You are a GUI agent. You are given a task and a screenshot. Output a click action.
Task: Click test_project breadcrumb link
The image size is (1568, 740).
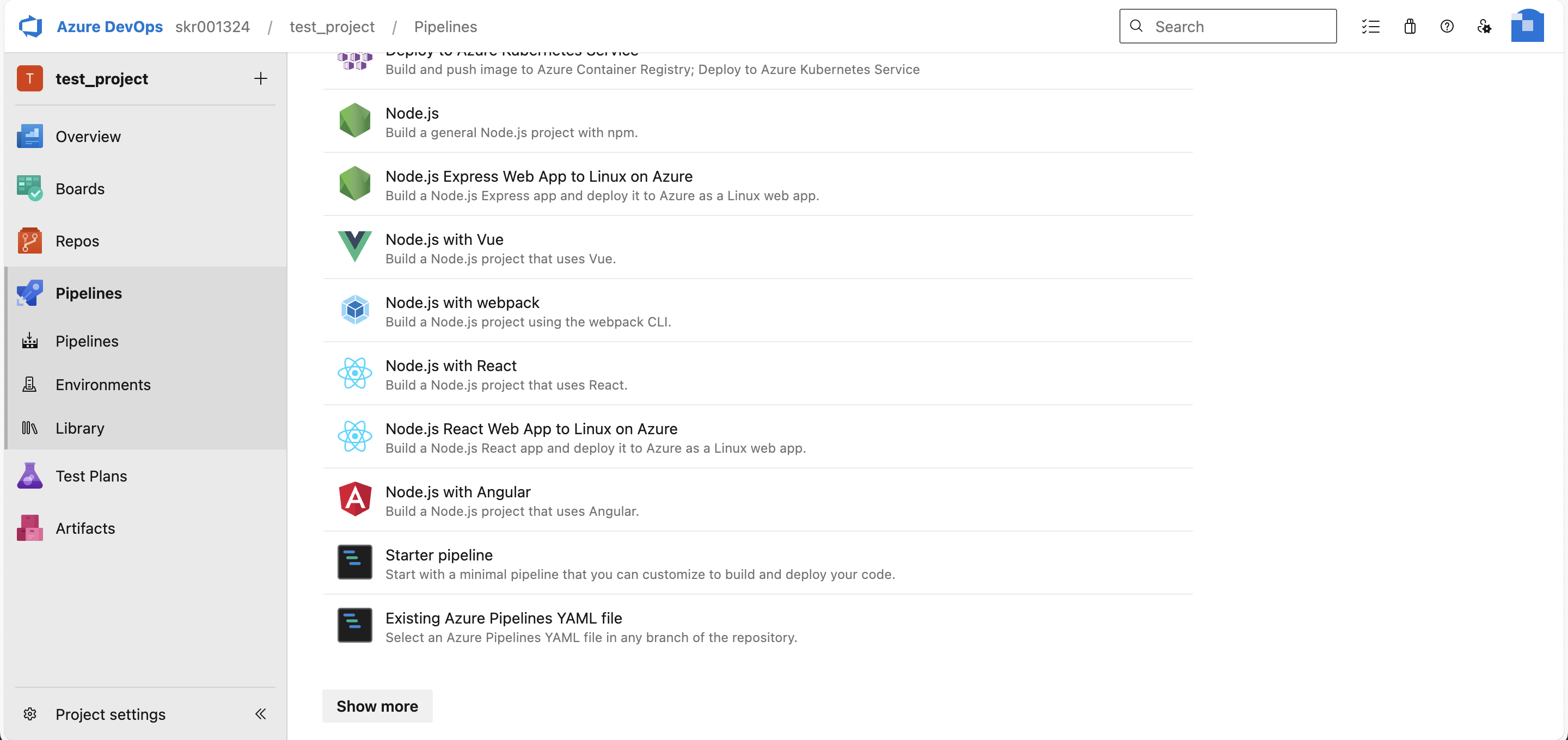(332, 27)
